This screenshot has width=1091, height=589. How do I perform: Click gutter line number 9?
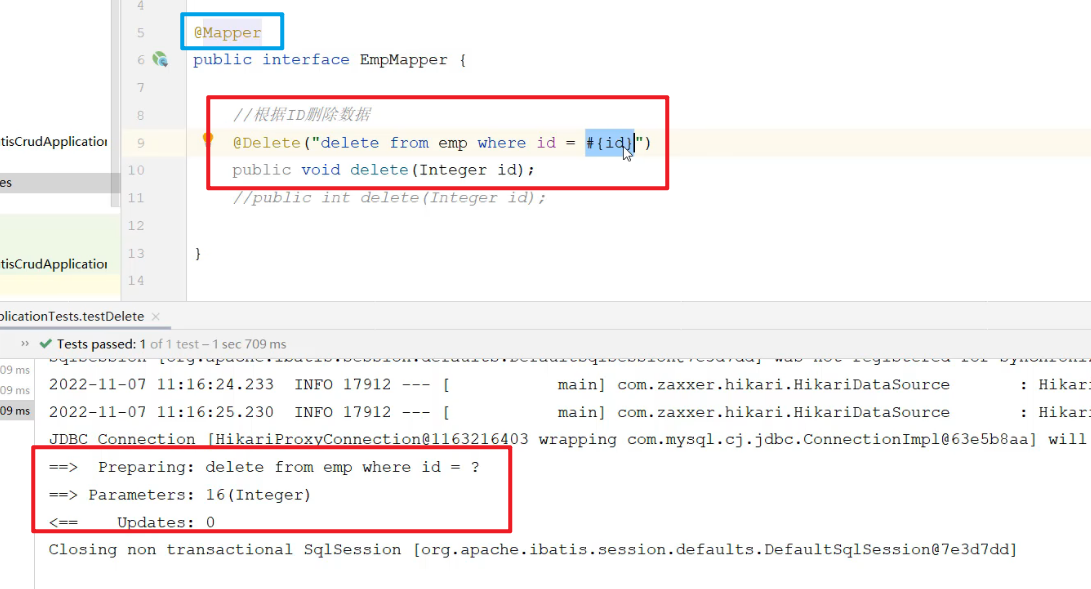[140, 143]
